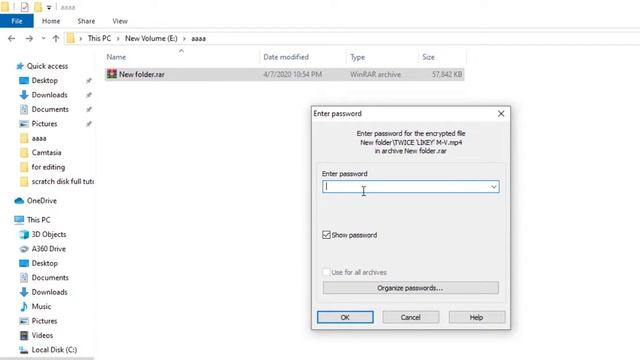Click This PC in address breadcrumb
The height and width of the screenshot is (360, 640).
99,38
